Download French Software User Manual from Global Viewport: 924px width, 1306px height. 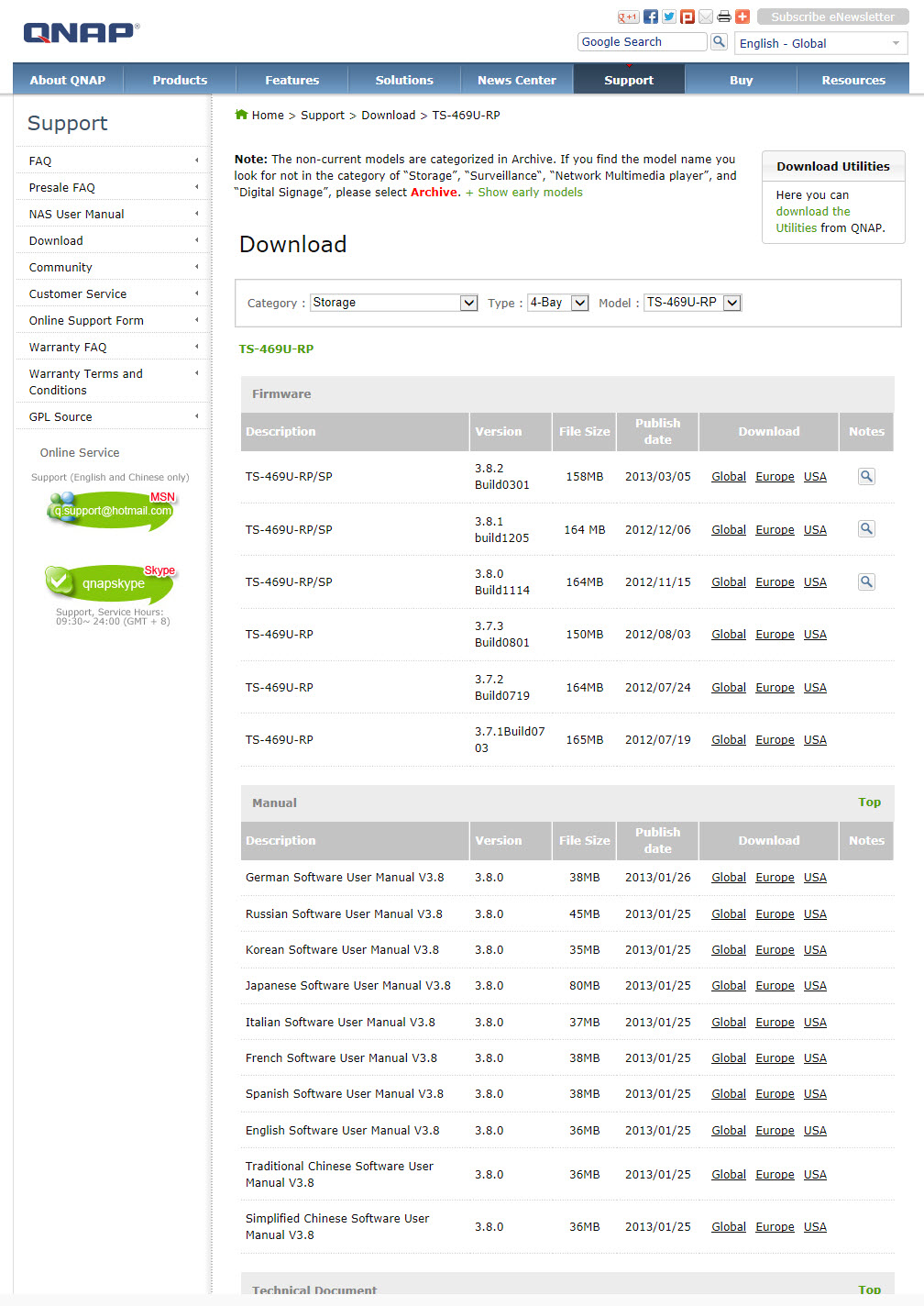pyautogui.click(x=729, y=1057)
